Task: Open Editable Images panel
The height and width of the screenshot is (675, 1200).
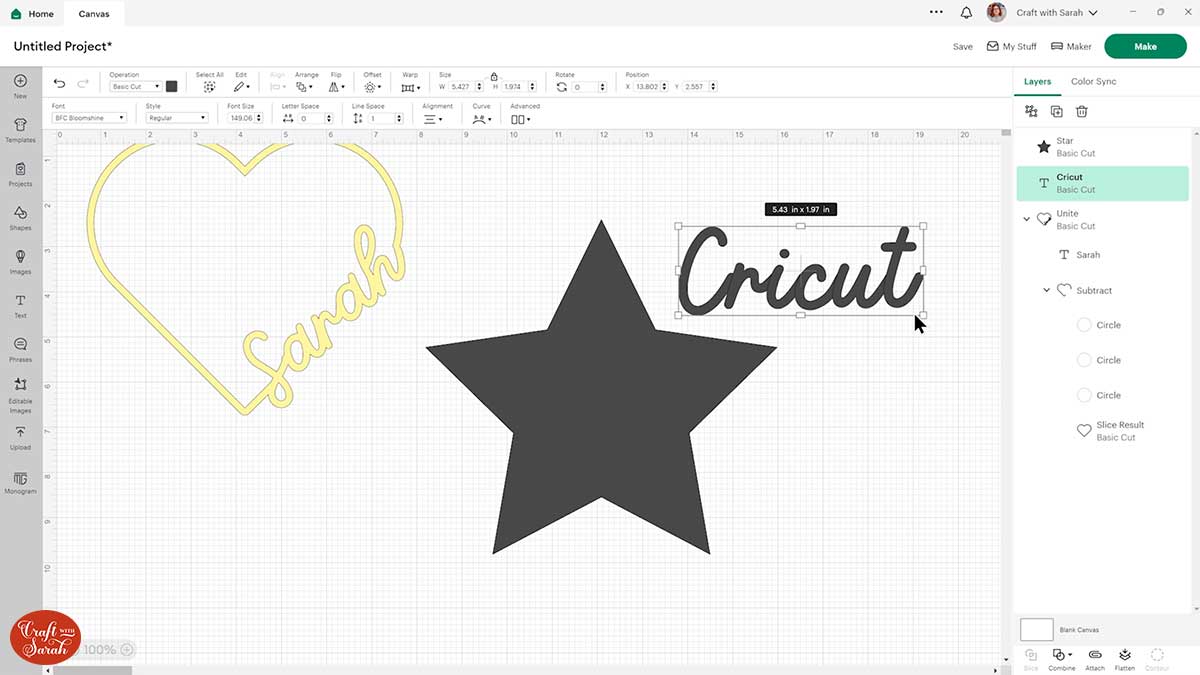Action: coord(20,396)
